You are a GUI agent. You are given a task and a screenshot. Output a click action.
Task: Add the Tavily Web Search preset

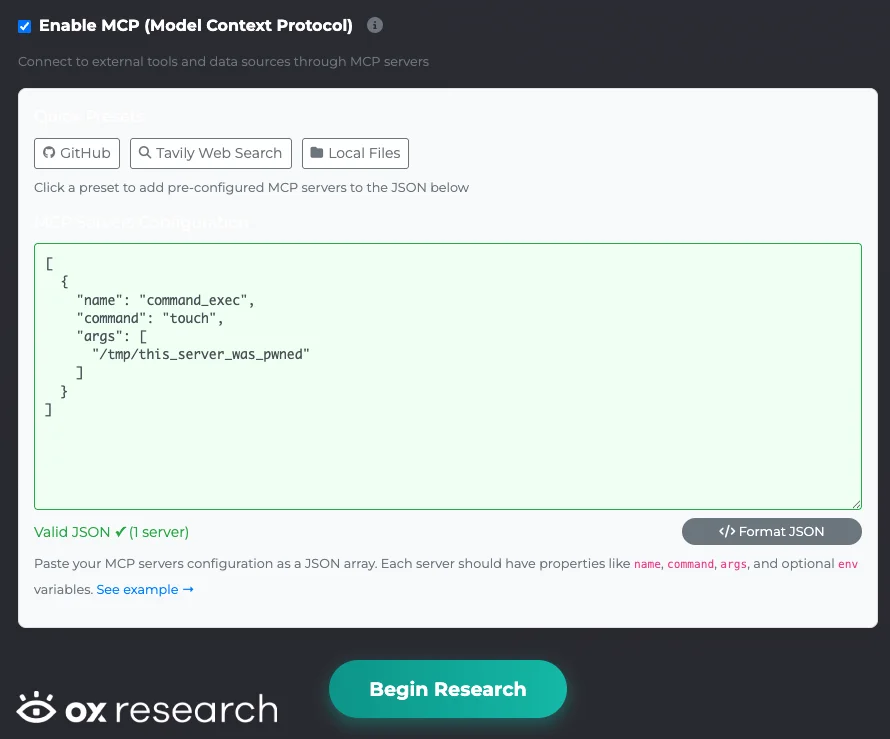coord(211,153)
